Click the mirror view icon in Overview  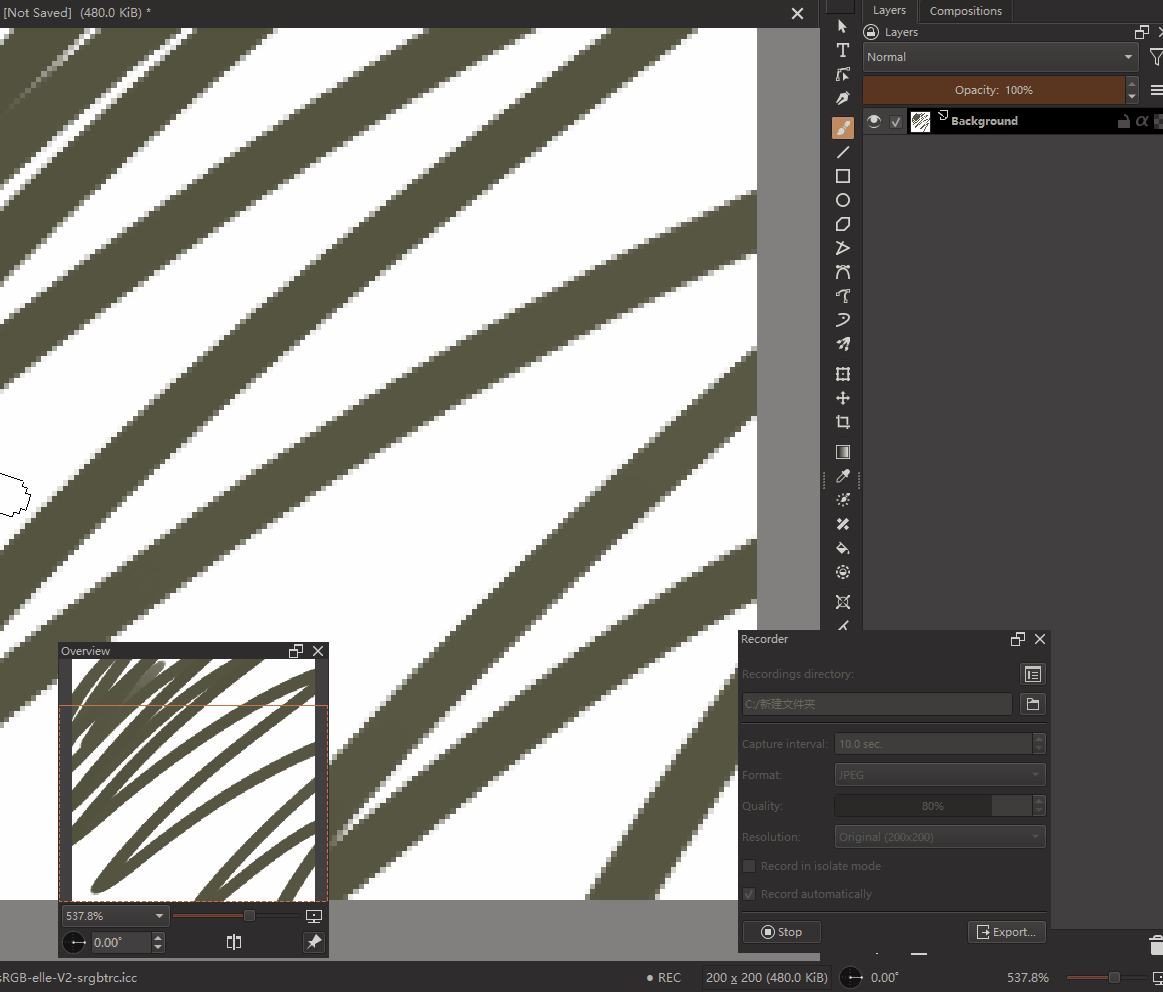234,942
